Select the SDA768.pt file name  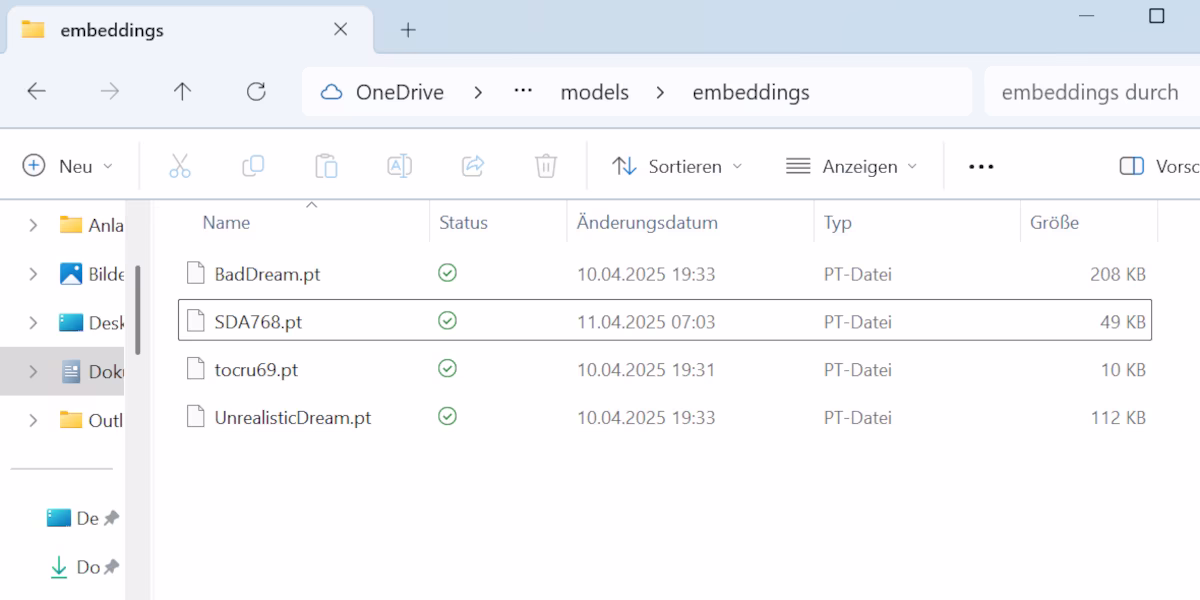pos(258,321)
